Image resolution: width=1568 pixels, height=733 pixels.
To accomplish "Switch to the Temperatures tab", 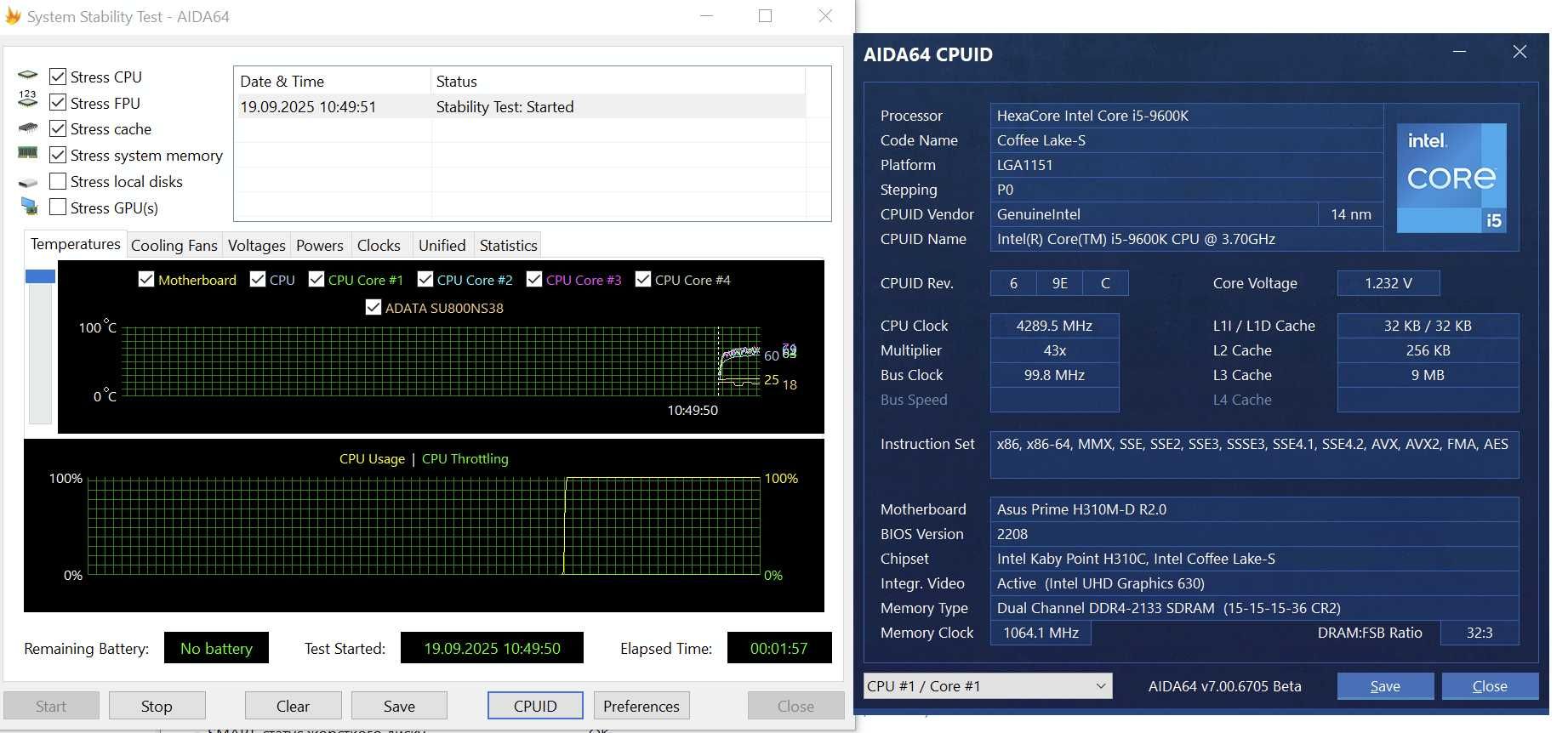I will pos(76,244).
